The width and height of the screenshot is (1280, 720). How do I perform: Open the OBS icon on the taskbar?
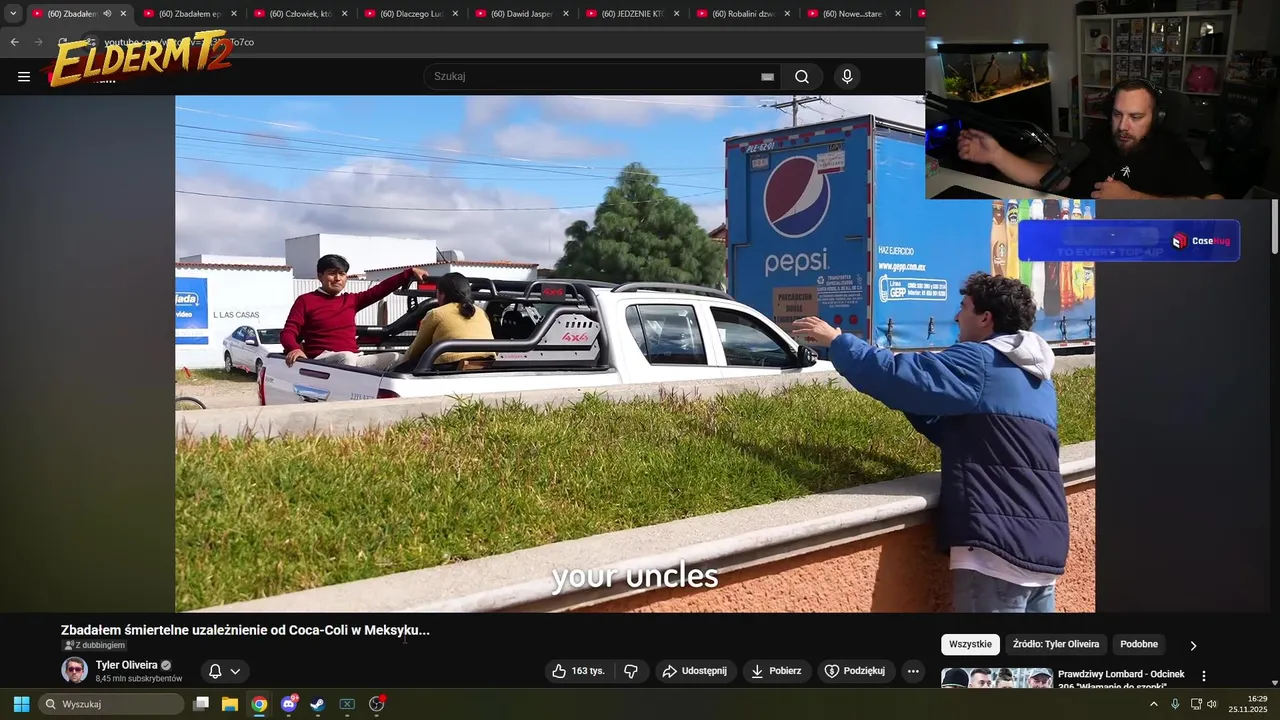pos(377,704)
